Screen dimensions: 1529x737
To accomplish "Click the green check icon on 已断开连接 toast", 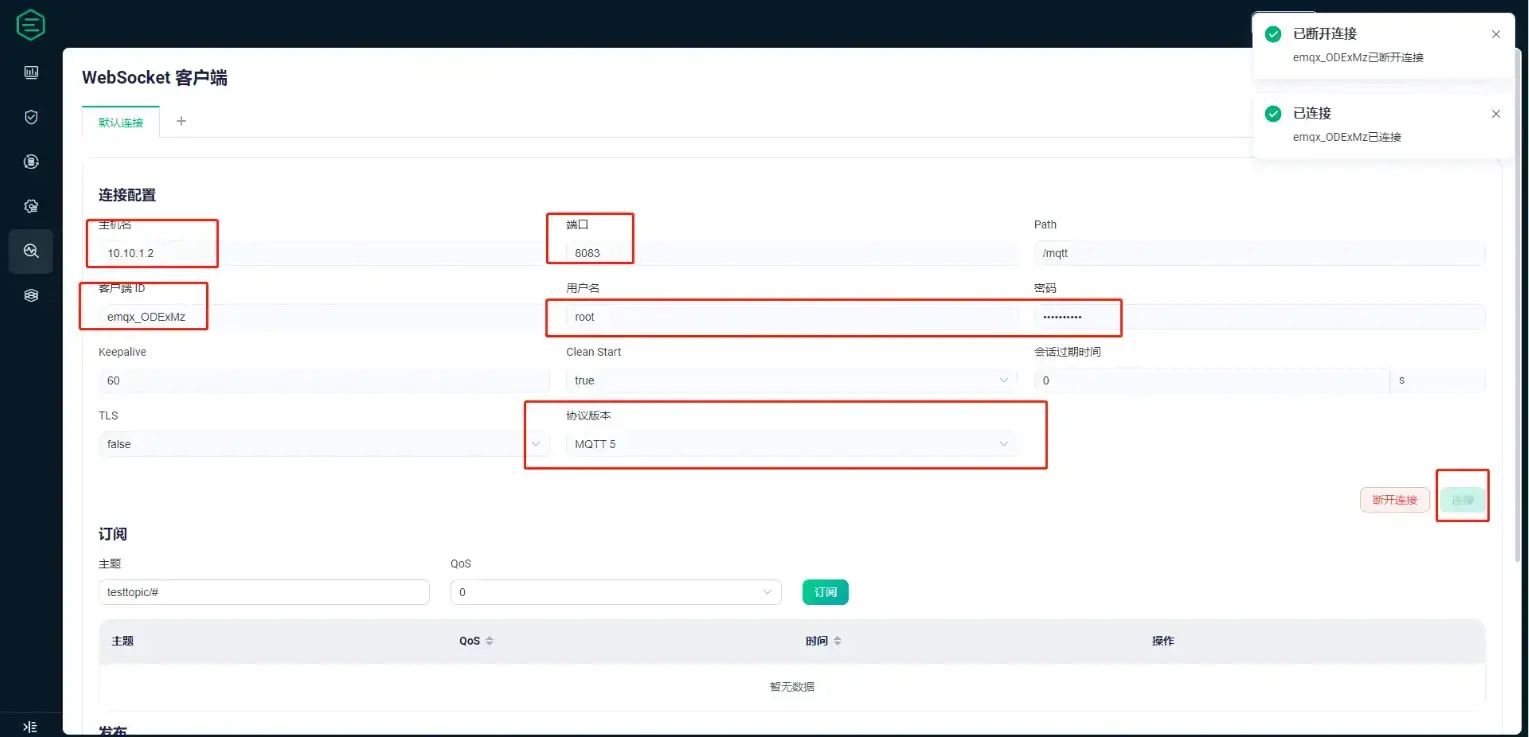I will (x=1273, y=34).
